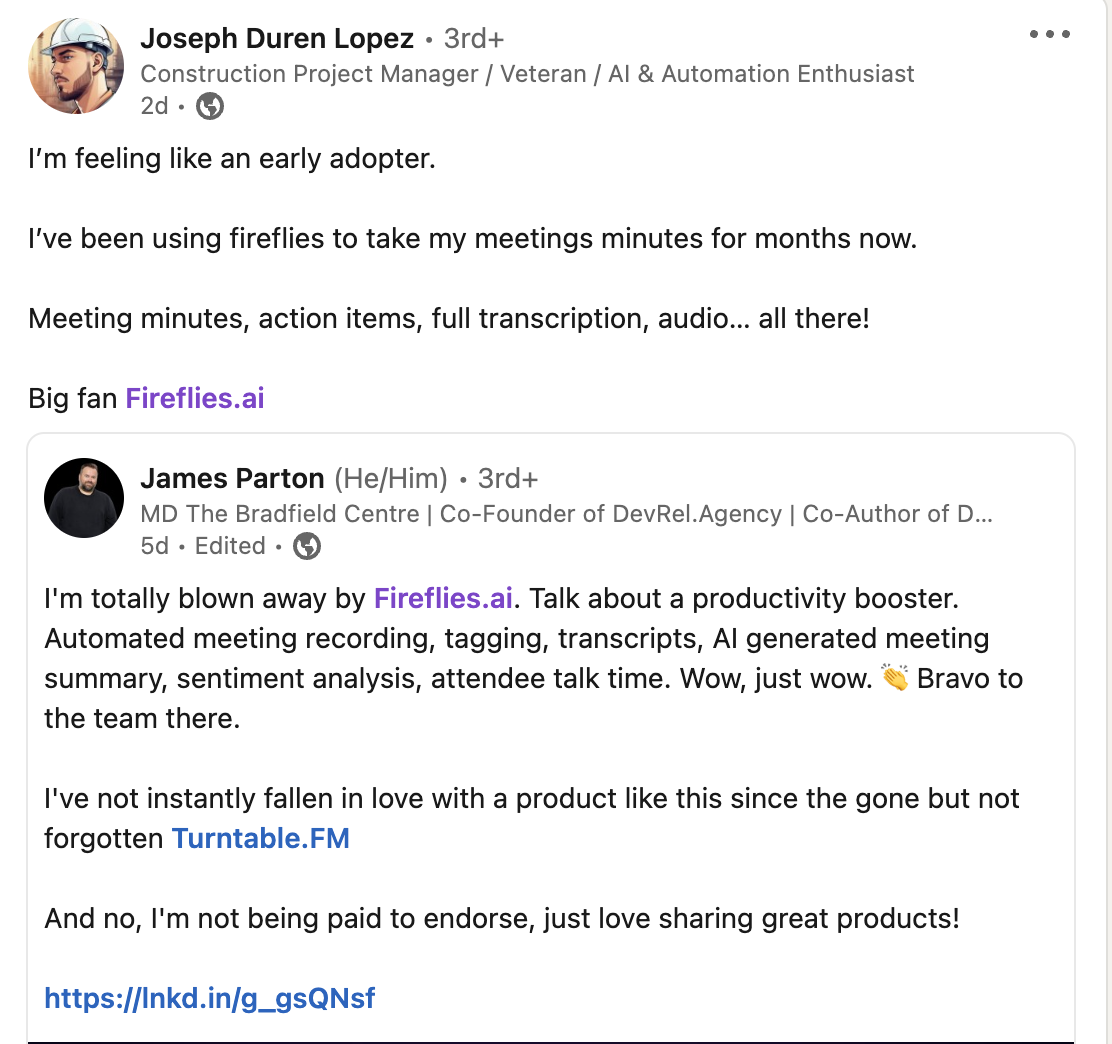
Task: Open the Turntable.FM link
Action: (x=260, y=838)
